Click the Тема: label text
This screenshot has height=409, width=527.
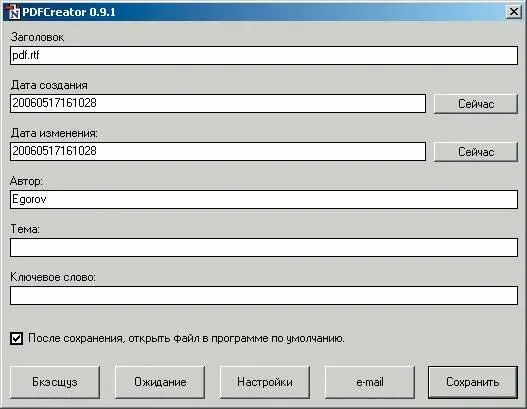click(x=25, y=229)
